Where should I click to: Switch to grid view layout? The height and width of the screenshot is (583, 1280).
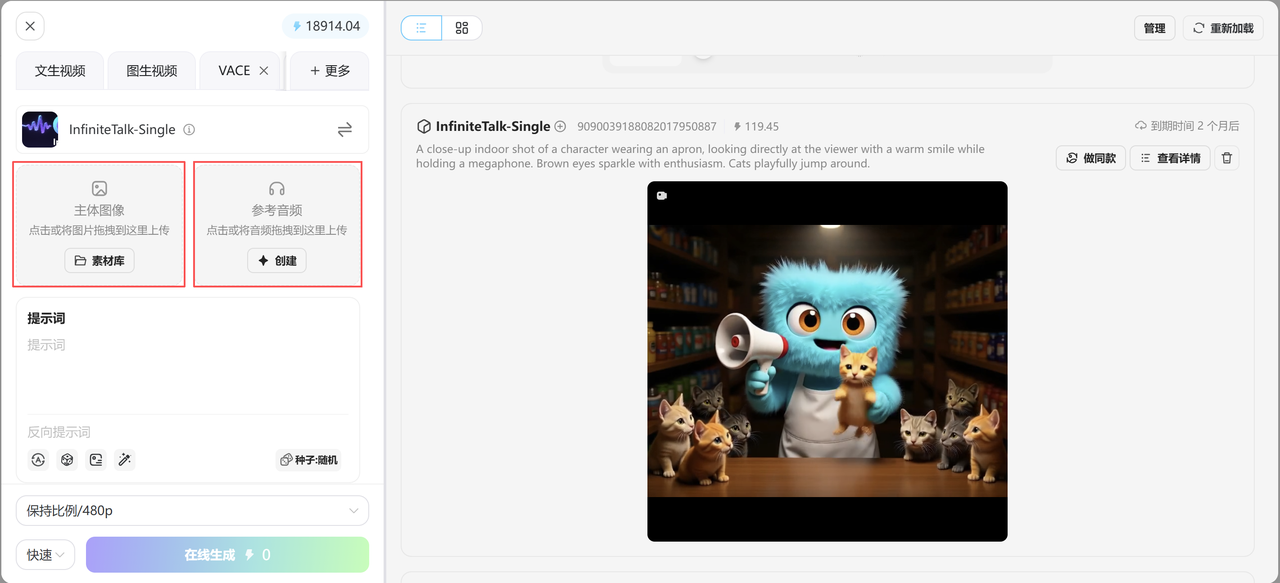point(462,28)
